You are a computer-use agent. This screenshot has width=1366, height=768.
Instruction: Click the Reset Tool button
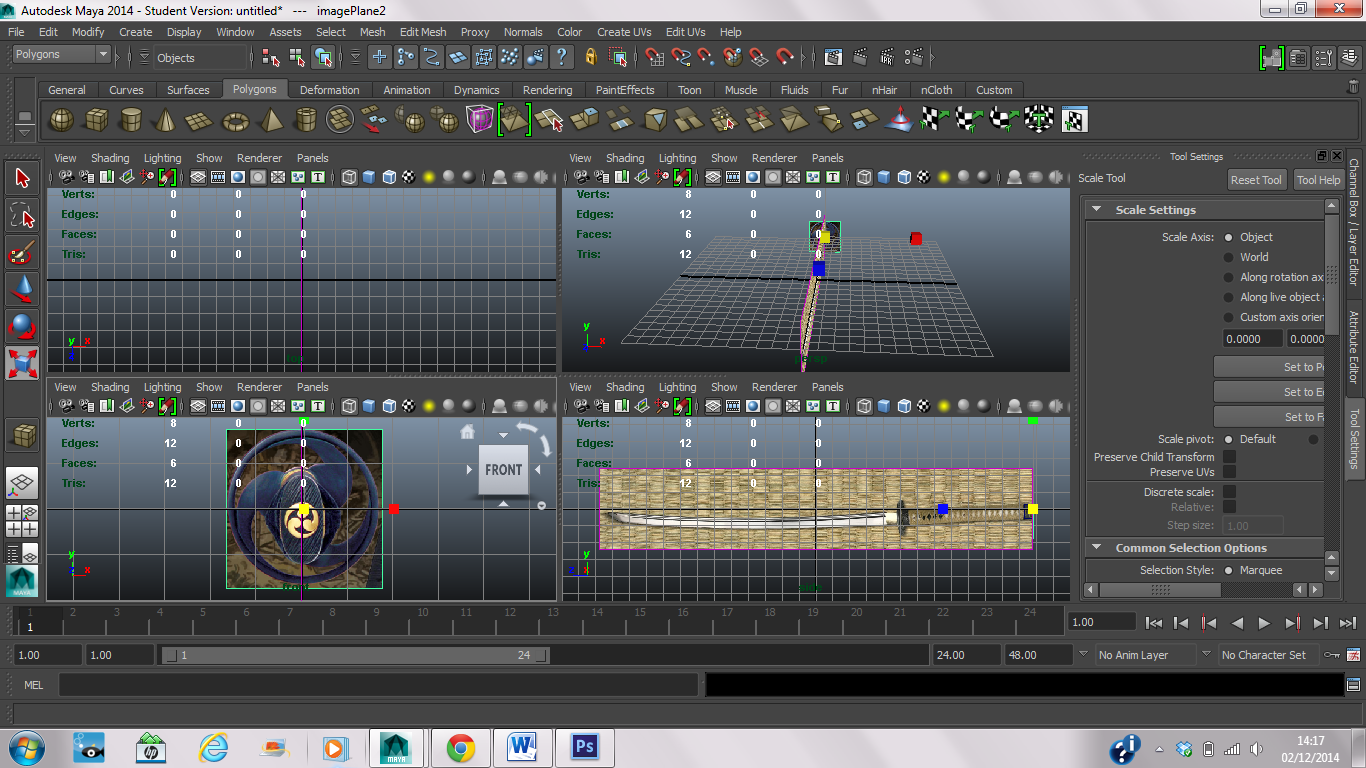(x=1256, y=180)
